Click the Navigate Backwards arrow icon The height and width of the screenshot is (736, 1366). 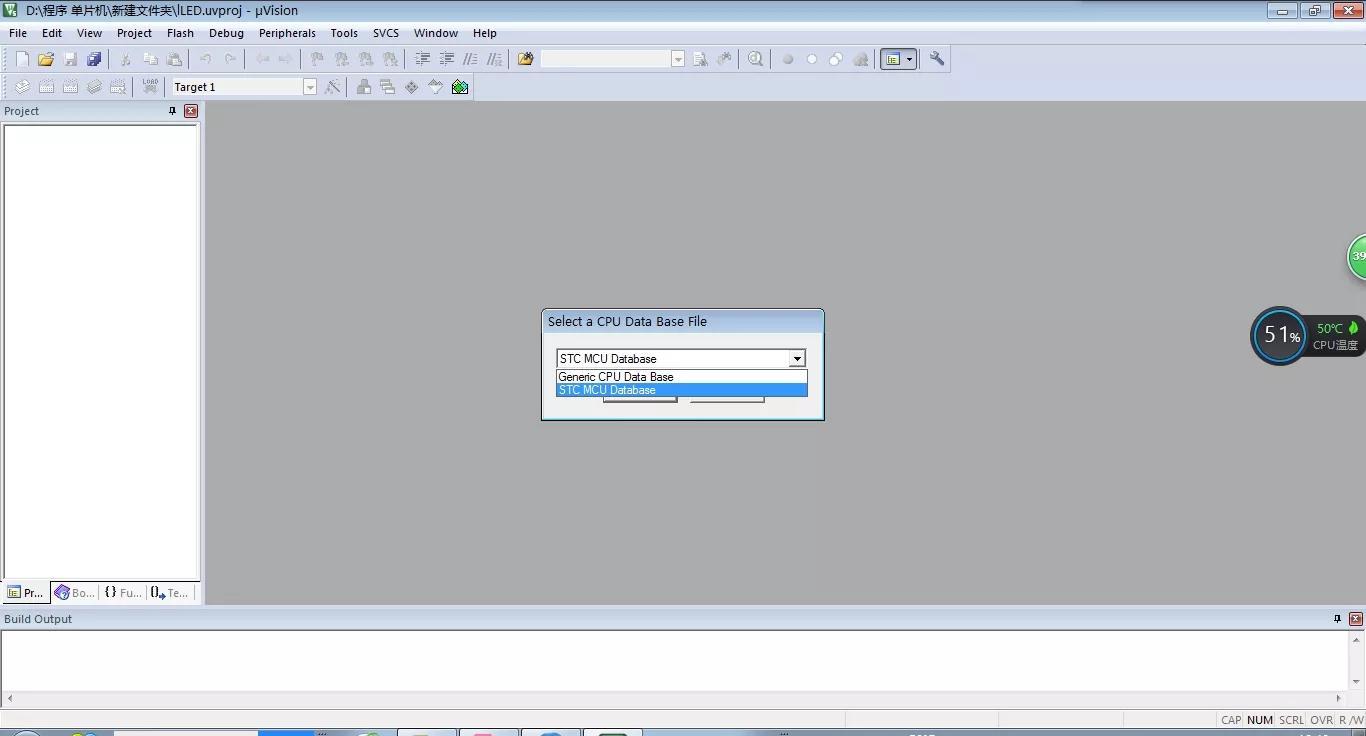(x=262, y=59)
